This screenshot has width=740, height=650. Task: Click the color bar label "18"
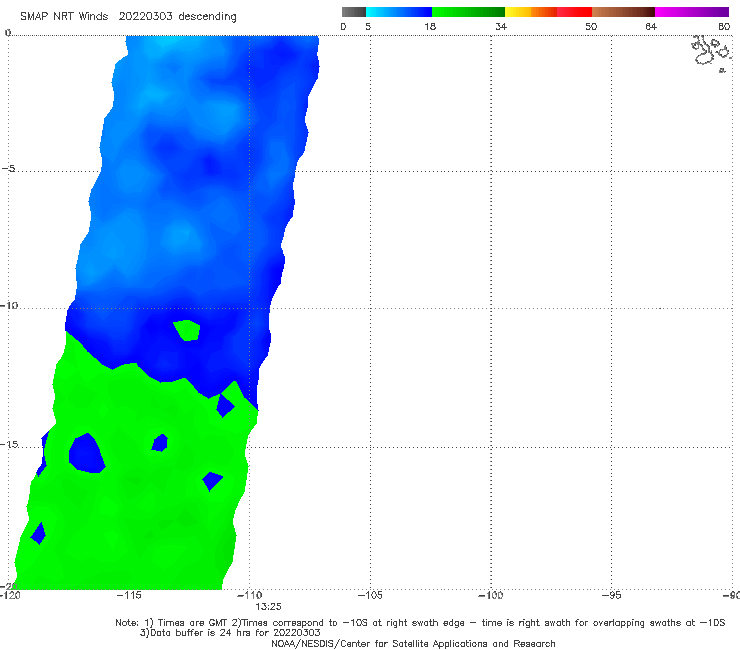[430, 26]
